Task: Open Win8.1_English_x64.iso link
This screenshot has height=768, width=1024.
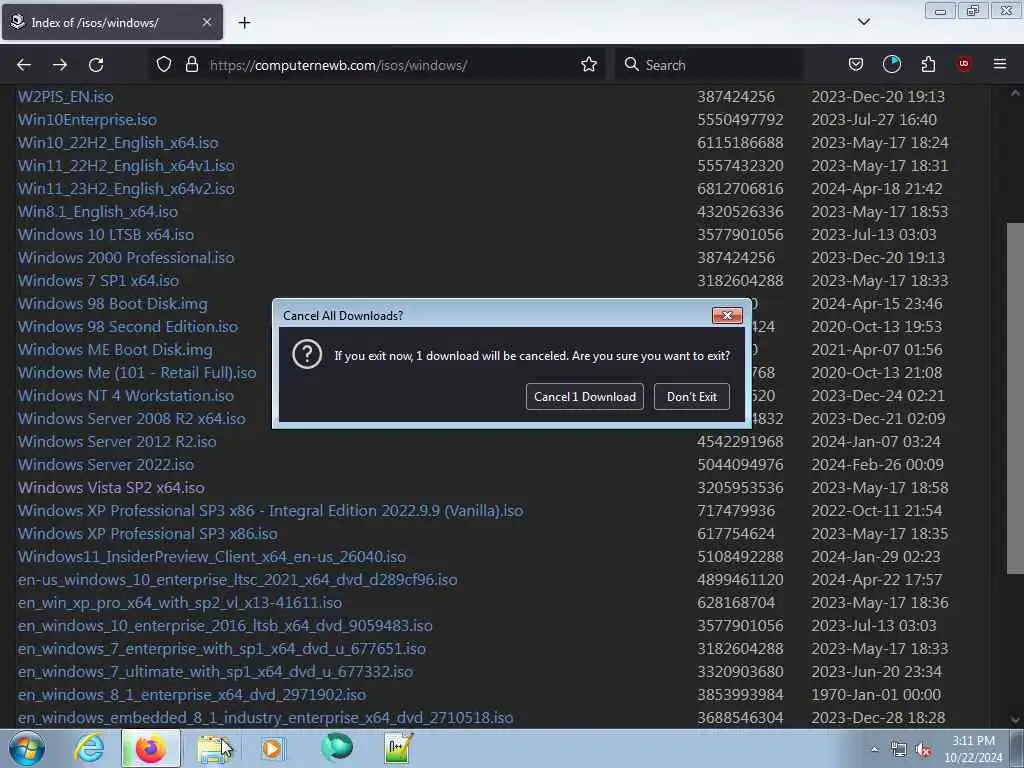Action: pos(97,212)
